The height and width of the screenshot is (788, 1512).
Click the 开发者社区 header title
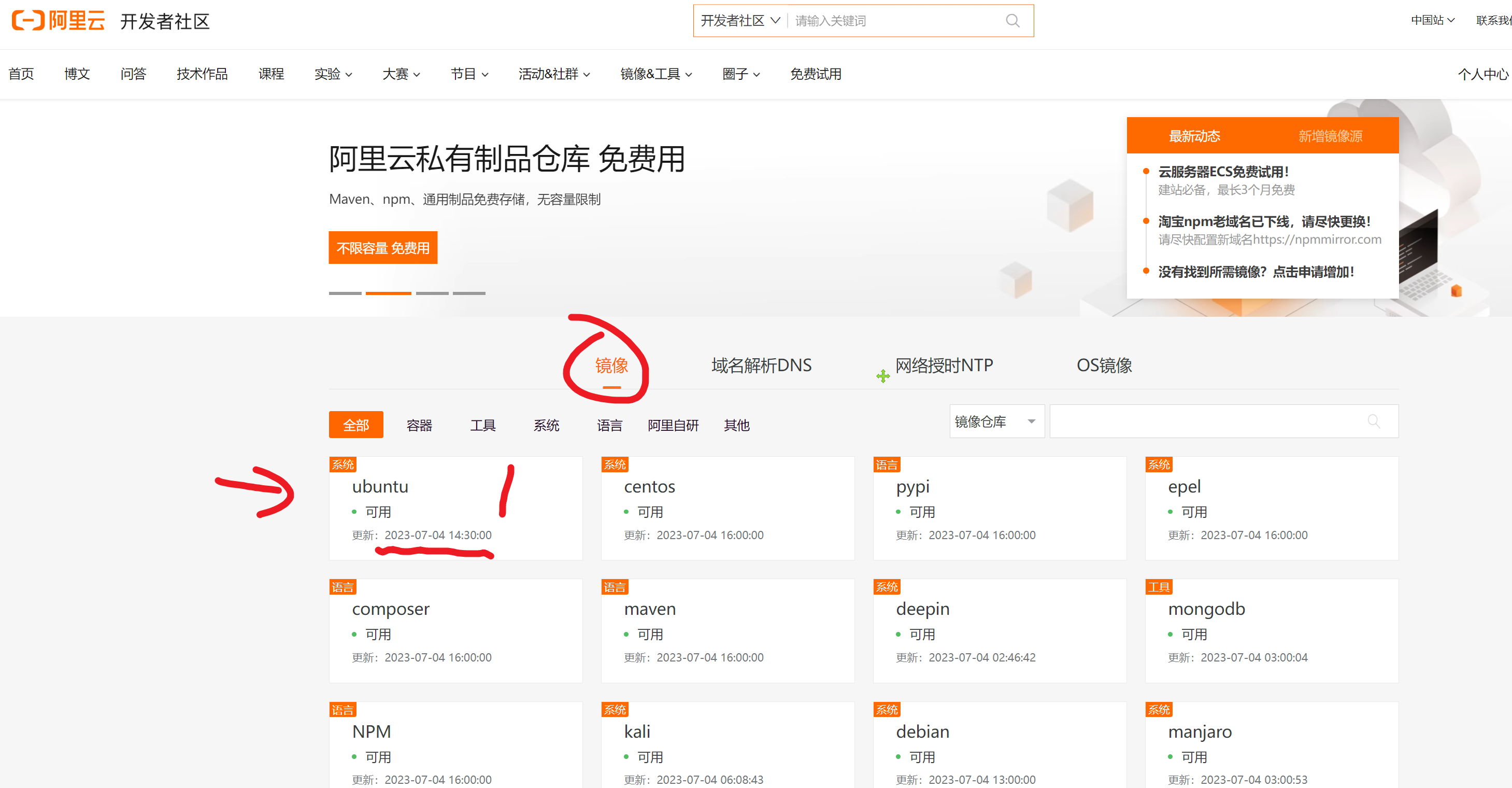pyautogui.click(x=165, y=22)
